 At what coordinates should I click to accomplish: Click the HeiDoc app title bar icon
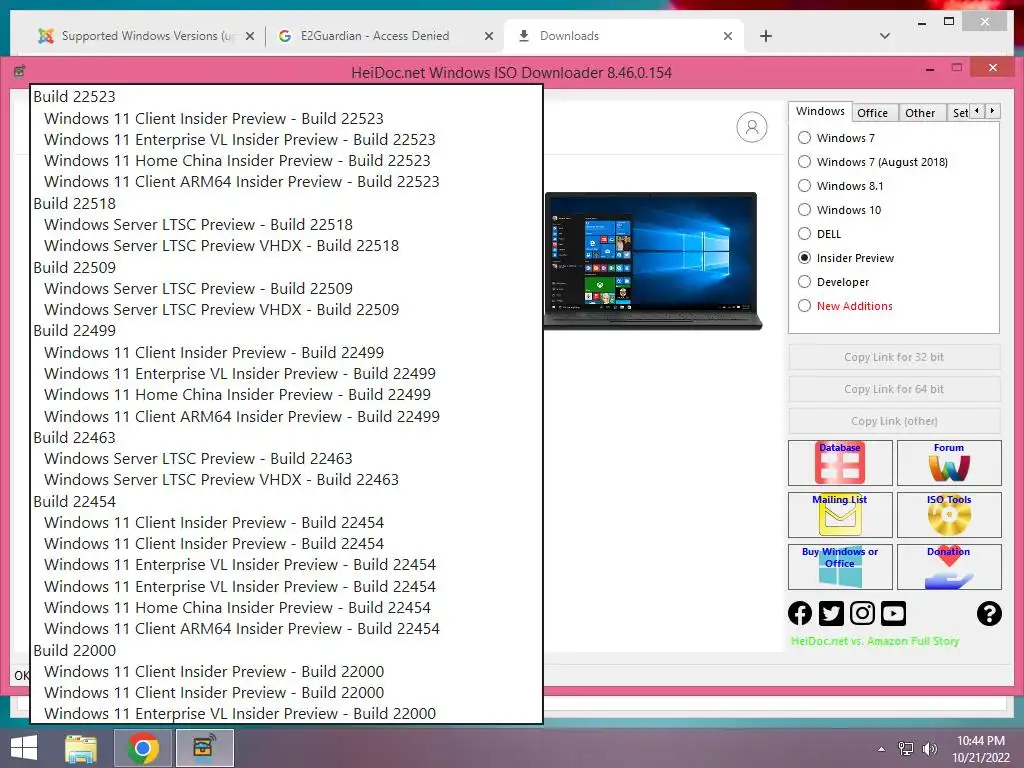pos(20,71)
